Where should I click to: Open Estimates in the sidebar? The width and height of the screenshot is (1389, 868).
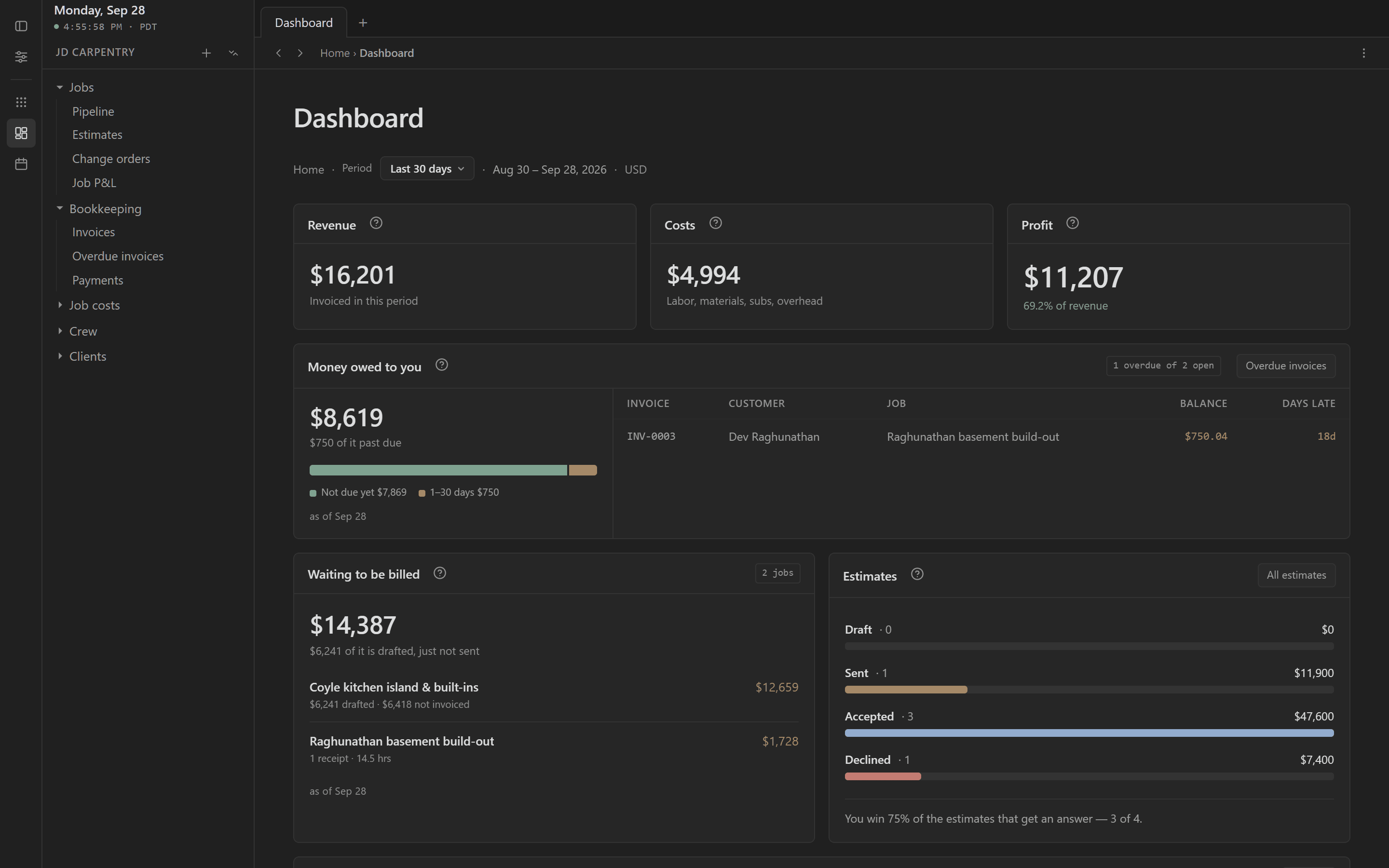point(97,135)
